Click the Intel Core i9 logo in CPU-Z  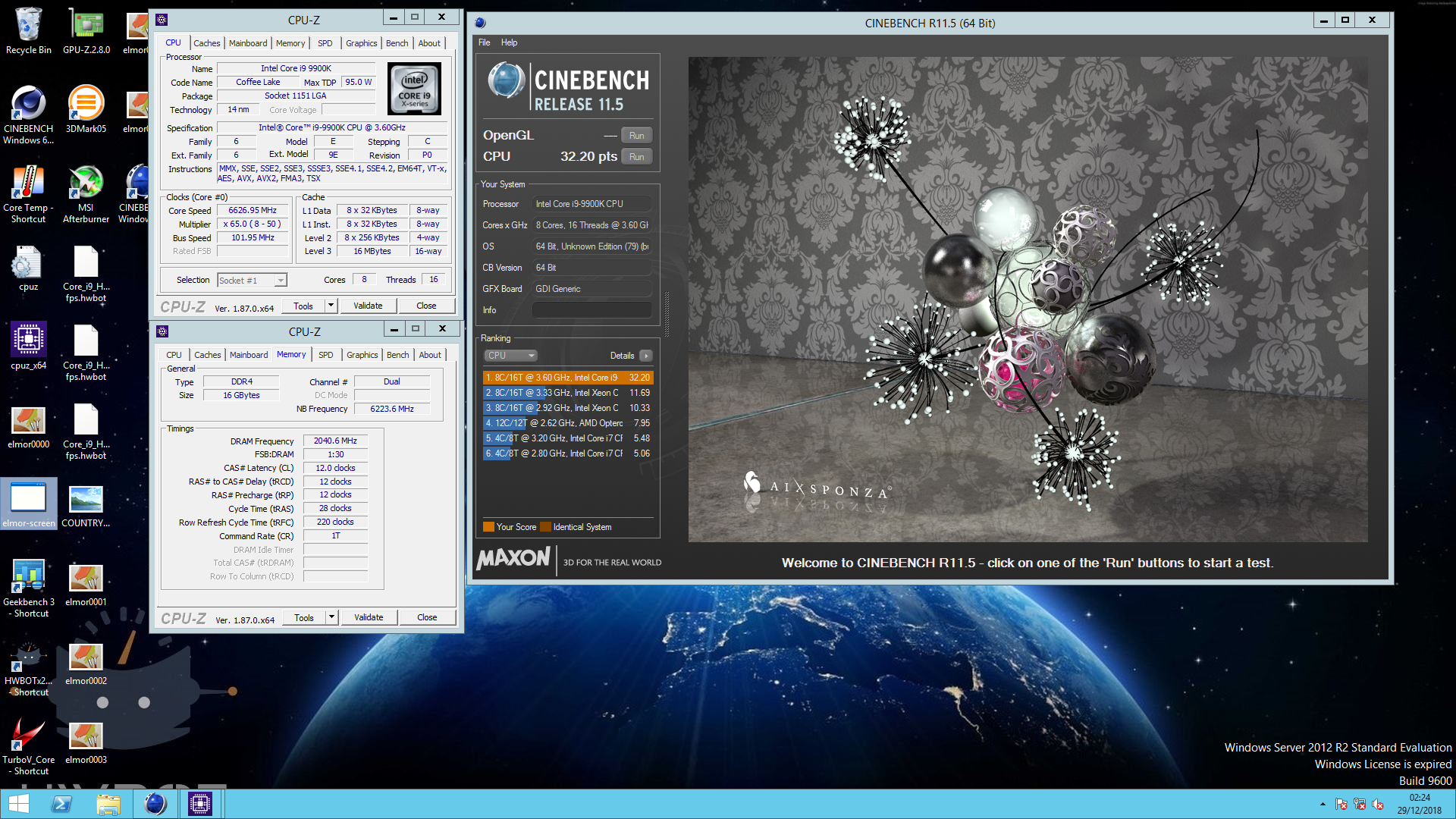pyautogui.click(x=415, y=89)
